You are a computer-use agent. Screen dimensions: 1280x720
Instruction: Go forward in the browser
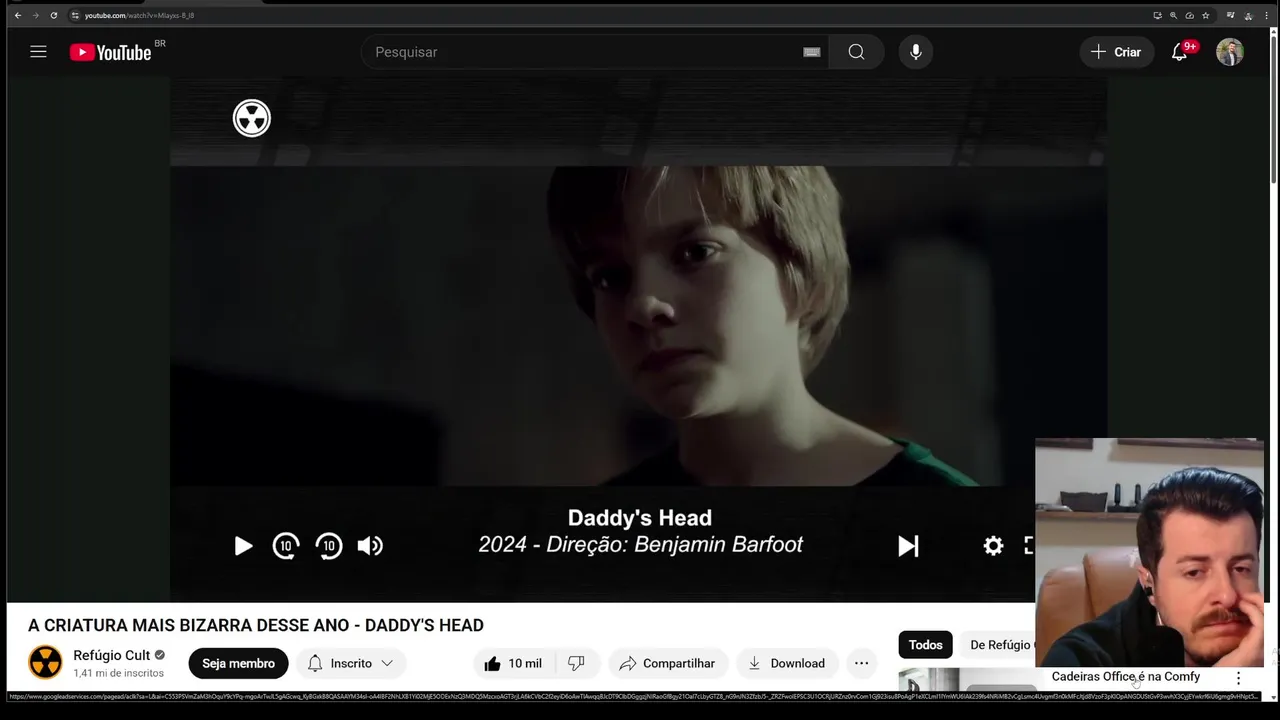pos(35,15)
